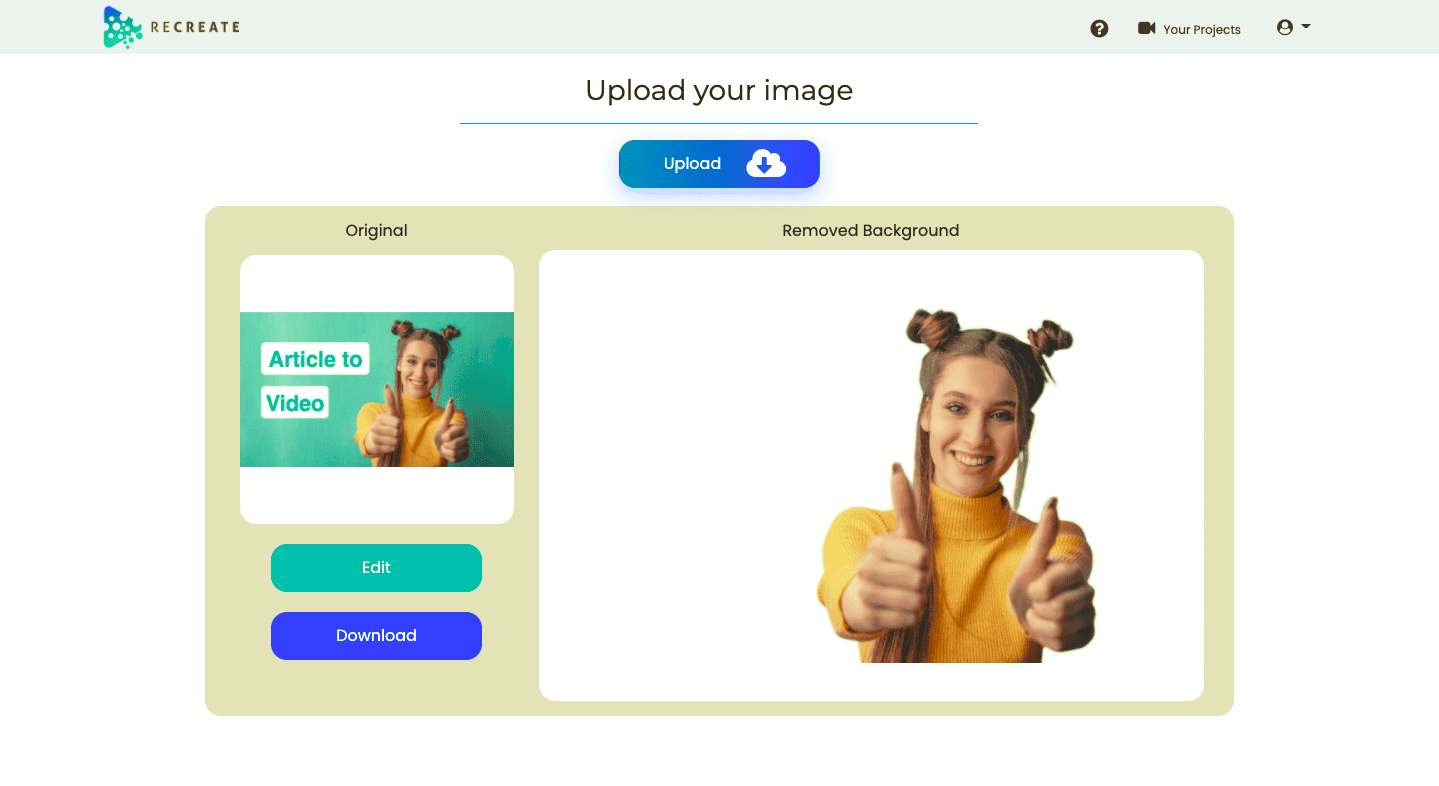Click the 'Video' label in thumbnail
Viewport: 1439px width, 786px height.
(295, 404)
